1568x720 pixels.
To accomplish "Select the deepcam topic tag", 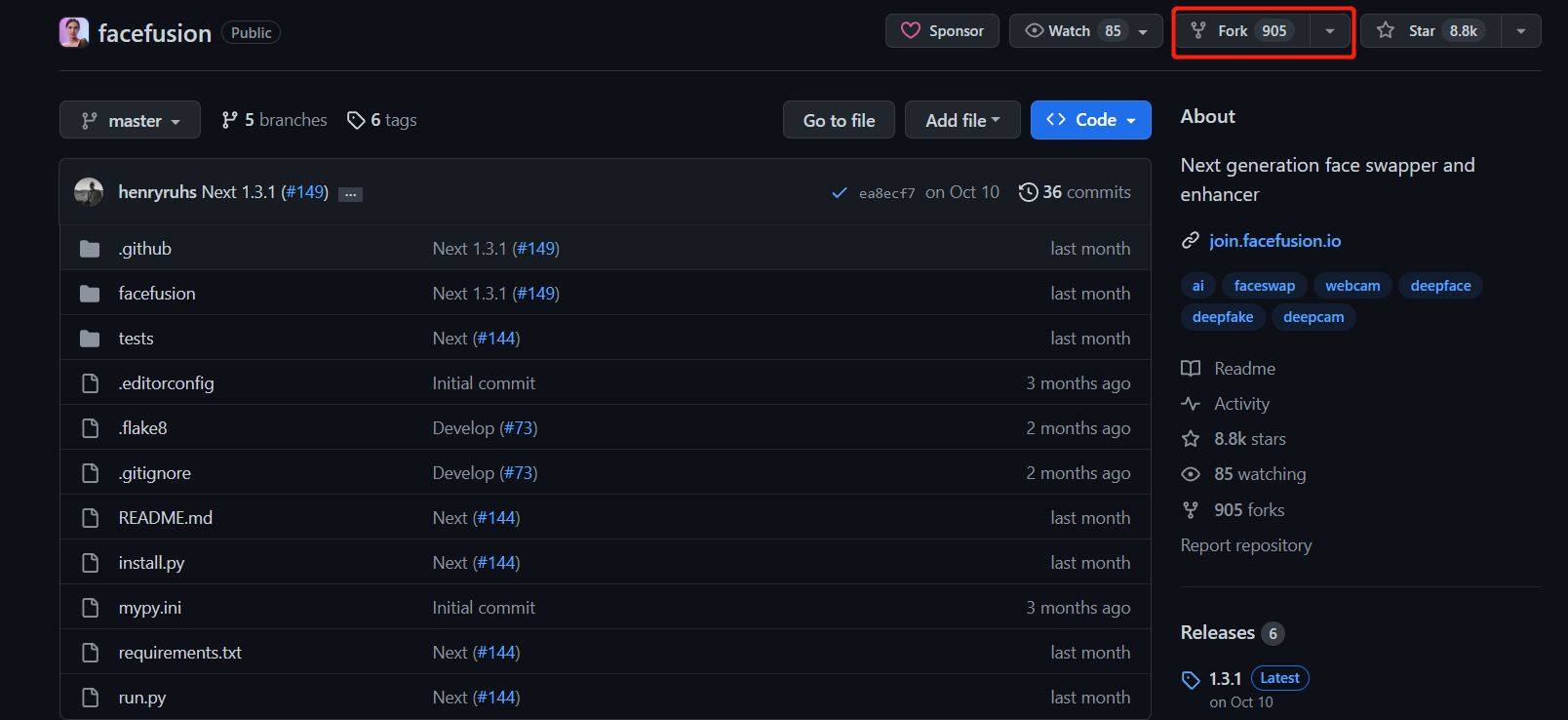I will tap(1313, 317).
